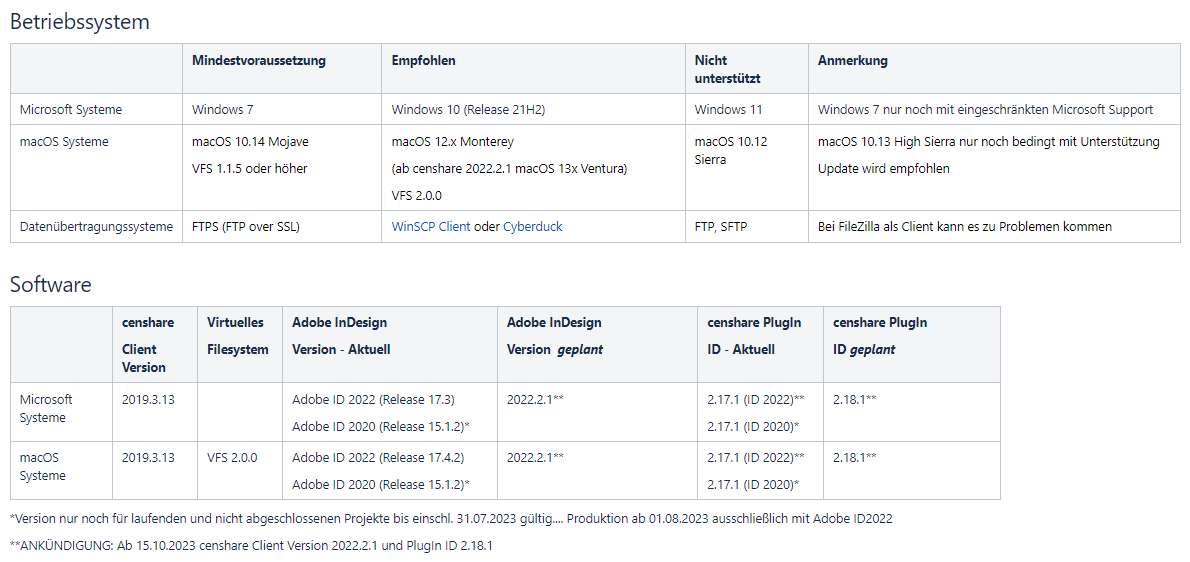1190x562 pixels.
Task: Click the Software heading
Action: coord(51,284)
